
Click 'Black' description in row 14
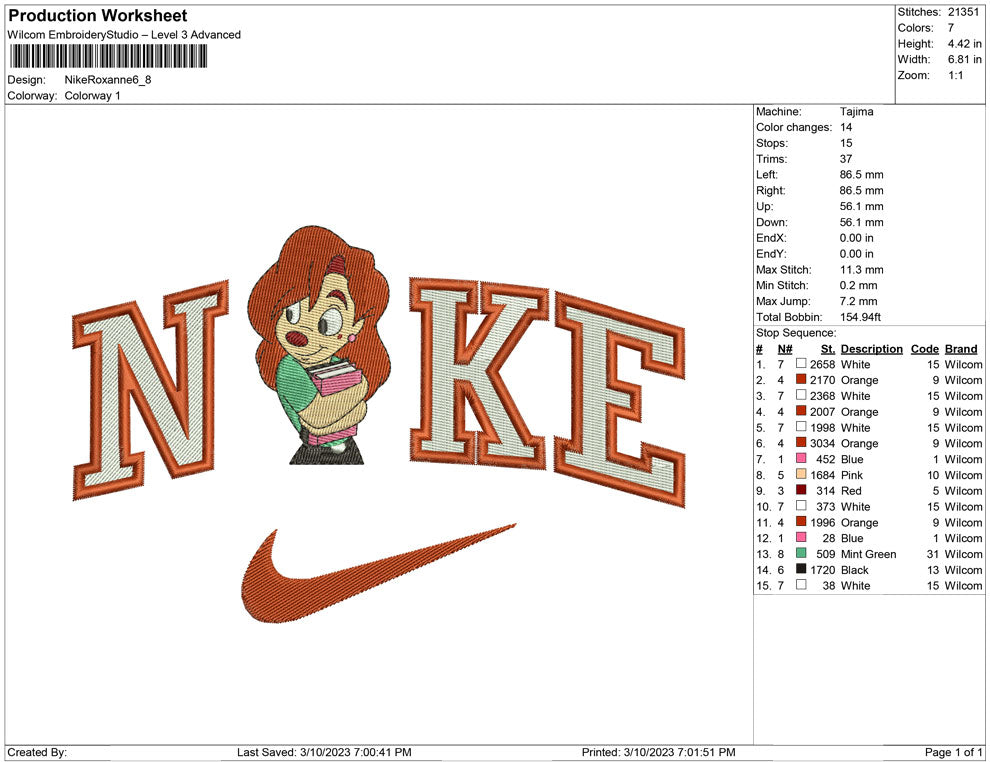pyautogui.click(x=855, y=569)
